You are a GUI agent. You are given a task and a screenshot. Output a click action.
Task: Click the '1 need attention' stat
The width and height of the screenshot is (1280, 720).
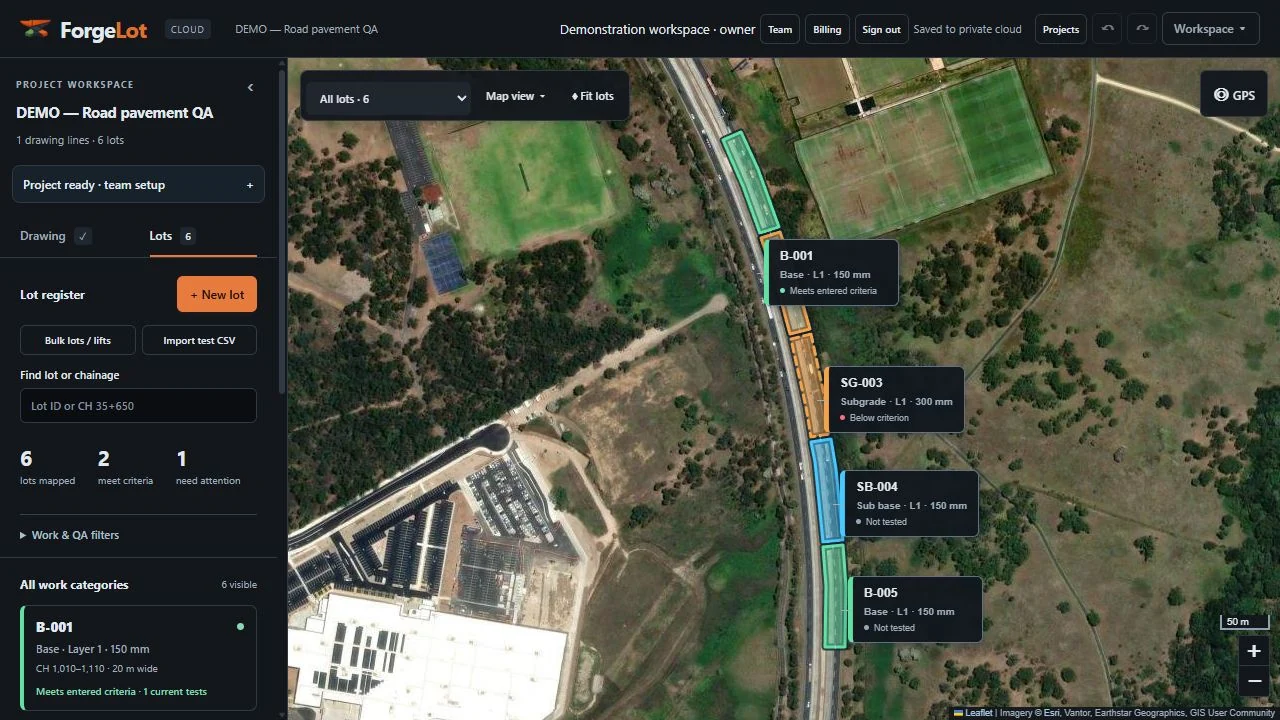coord(208,469)
